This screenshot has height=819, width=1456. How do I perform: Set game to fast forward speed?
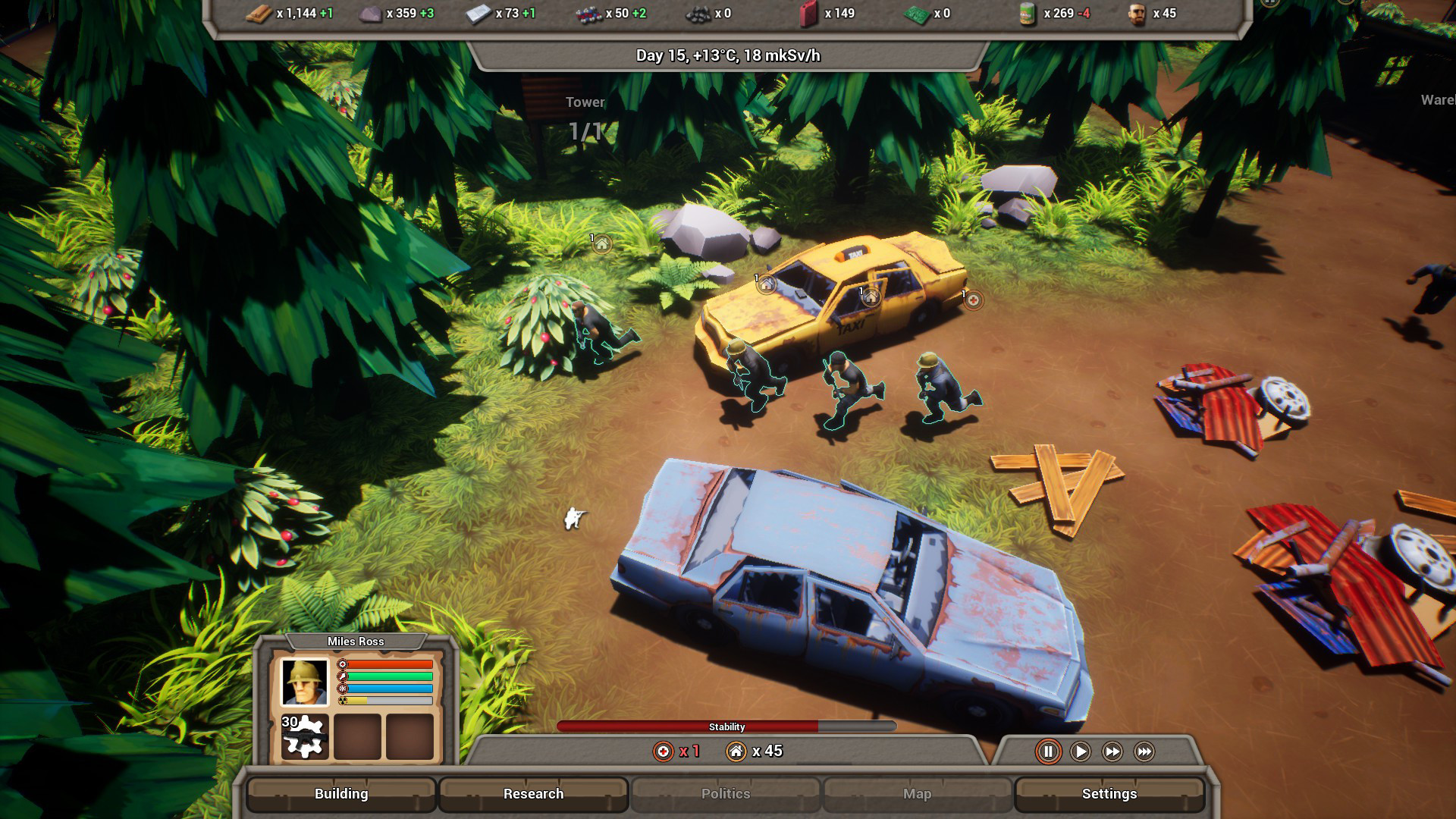point(1112,752)
